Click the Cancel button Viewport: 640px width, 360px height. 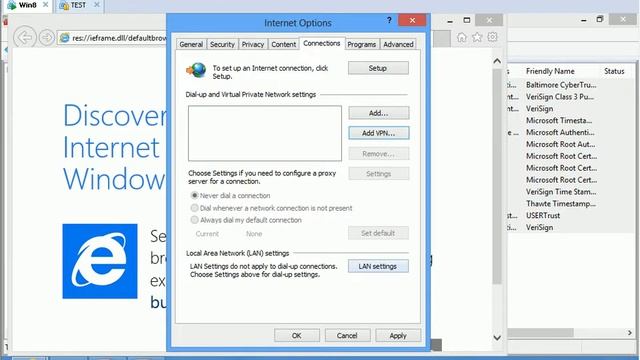[347, 336]
